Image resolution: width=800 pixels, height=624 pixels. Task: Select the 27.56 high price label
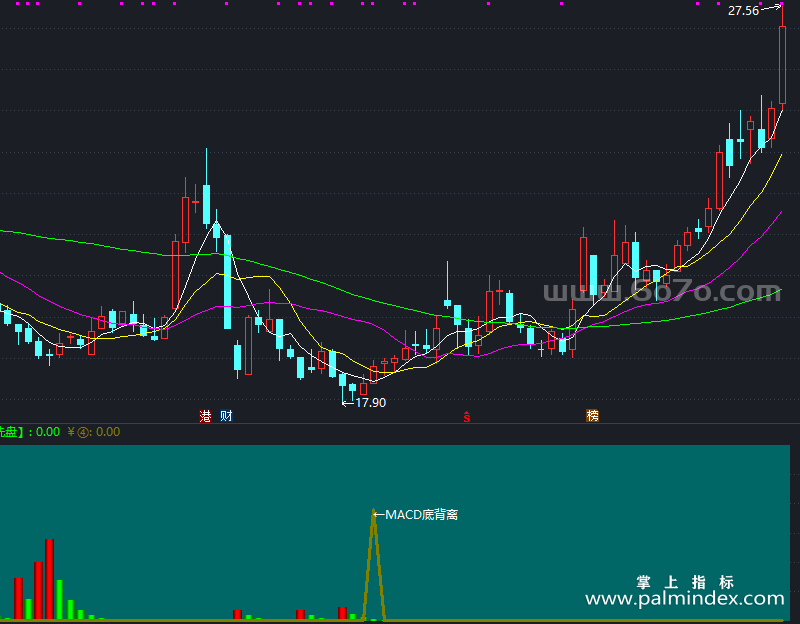tap(743, 11)
